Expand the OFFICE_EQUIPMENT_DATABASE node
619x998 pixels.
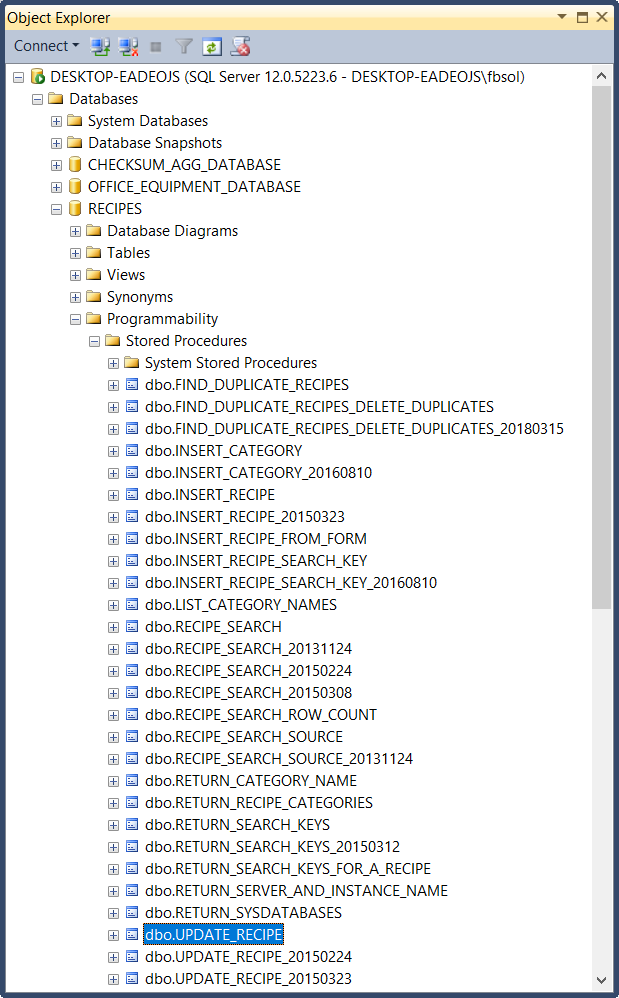click(57, 188)
